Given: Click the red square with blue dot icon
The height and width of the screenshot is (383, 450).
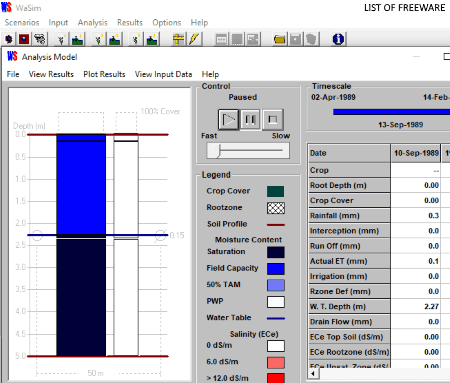Looking at the screenshot, I should tap(24, 39).
